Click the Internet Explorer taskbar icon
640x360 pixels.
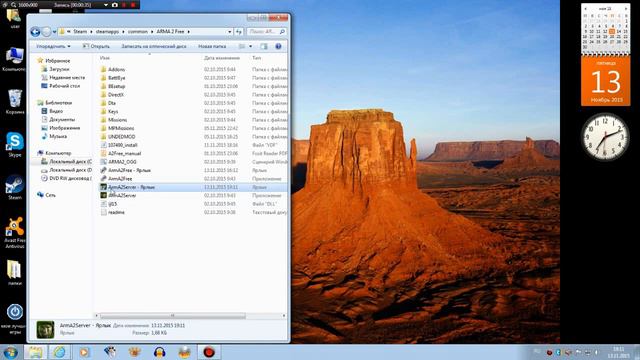[59, 352]
